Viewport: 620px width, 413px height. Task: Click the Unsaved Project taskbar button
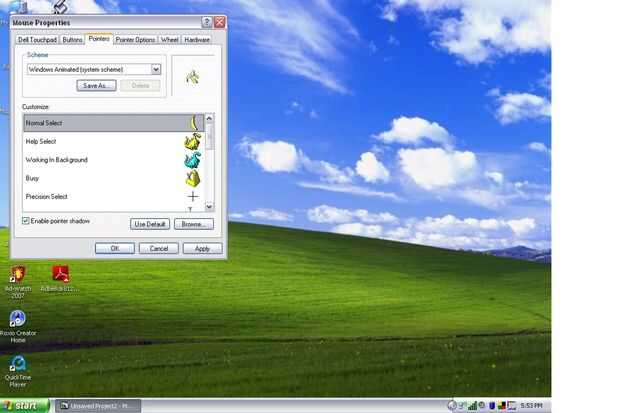pyautogui.click(x=98, y=406)
